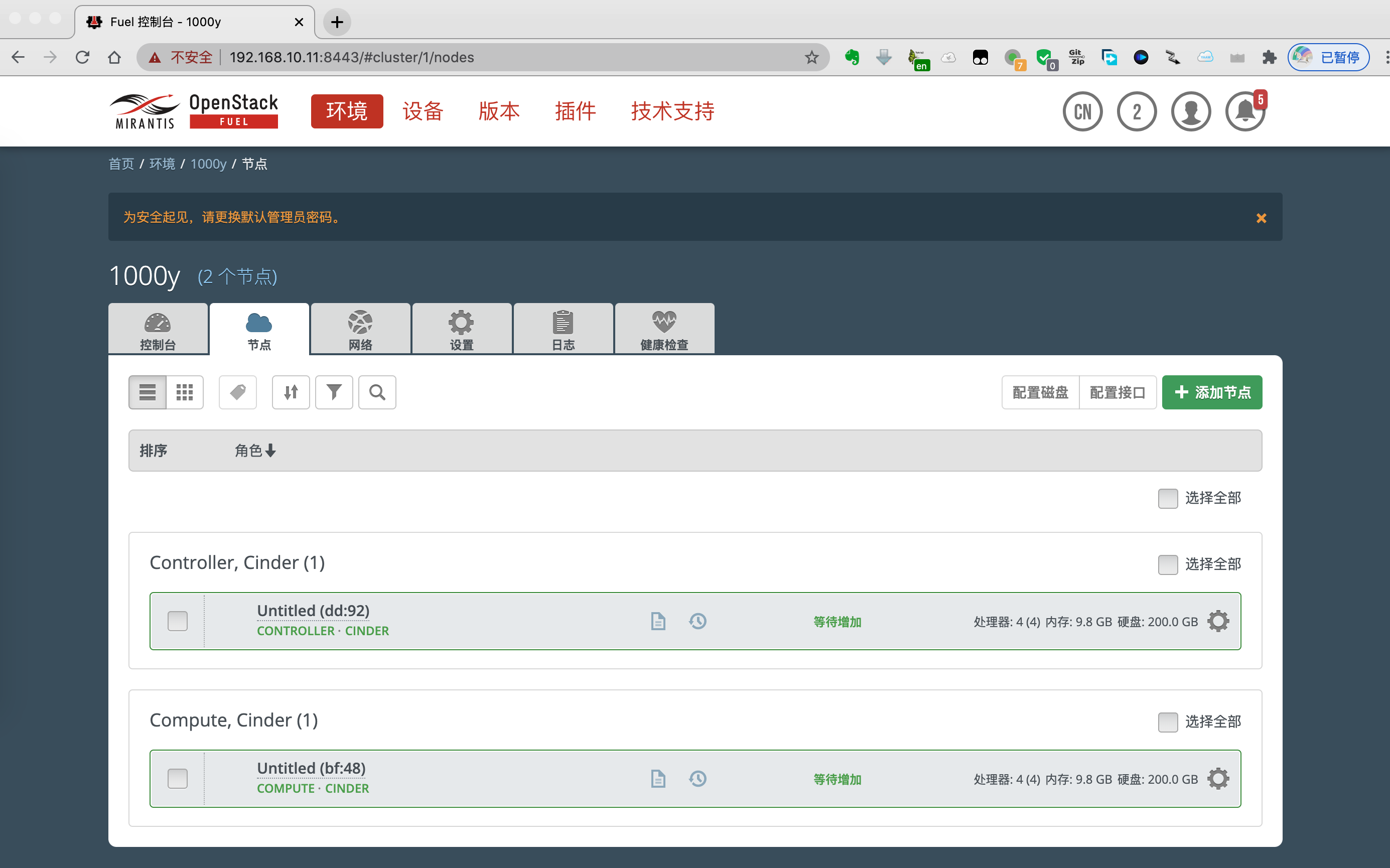1390x868 pixels.
Task: Switch to compact list view icon
Action: pyautogui.click(x=148, y=393)
